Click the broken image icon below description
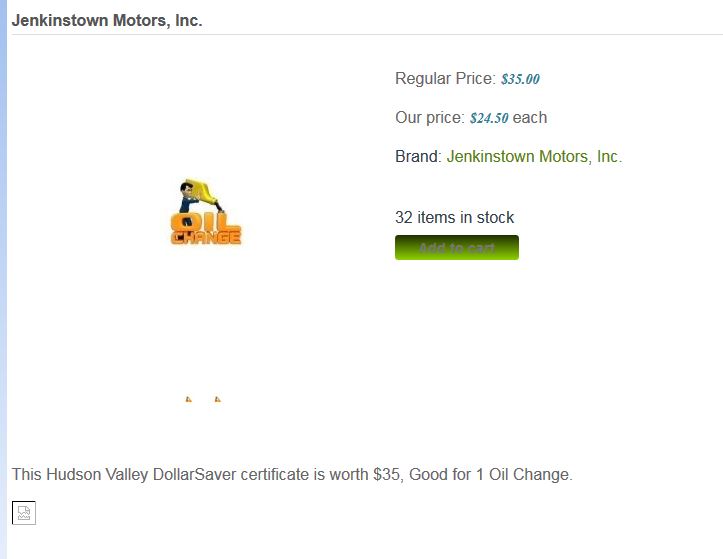The height and width of the screenshot is (559, 723). tap(24, 513)
